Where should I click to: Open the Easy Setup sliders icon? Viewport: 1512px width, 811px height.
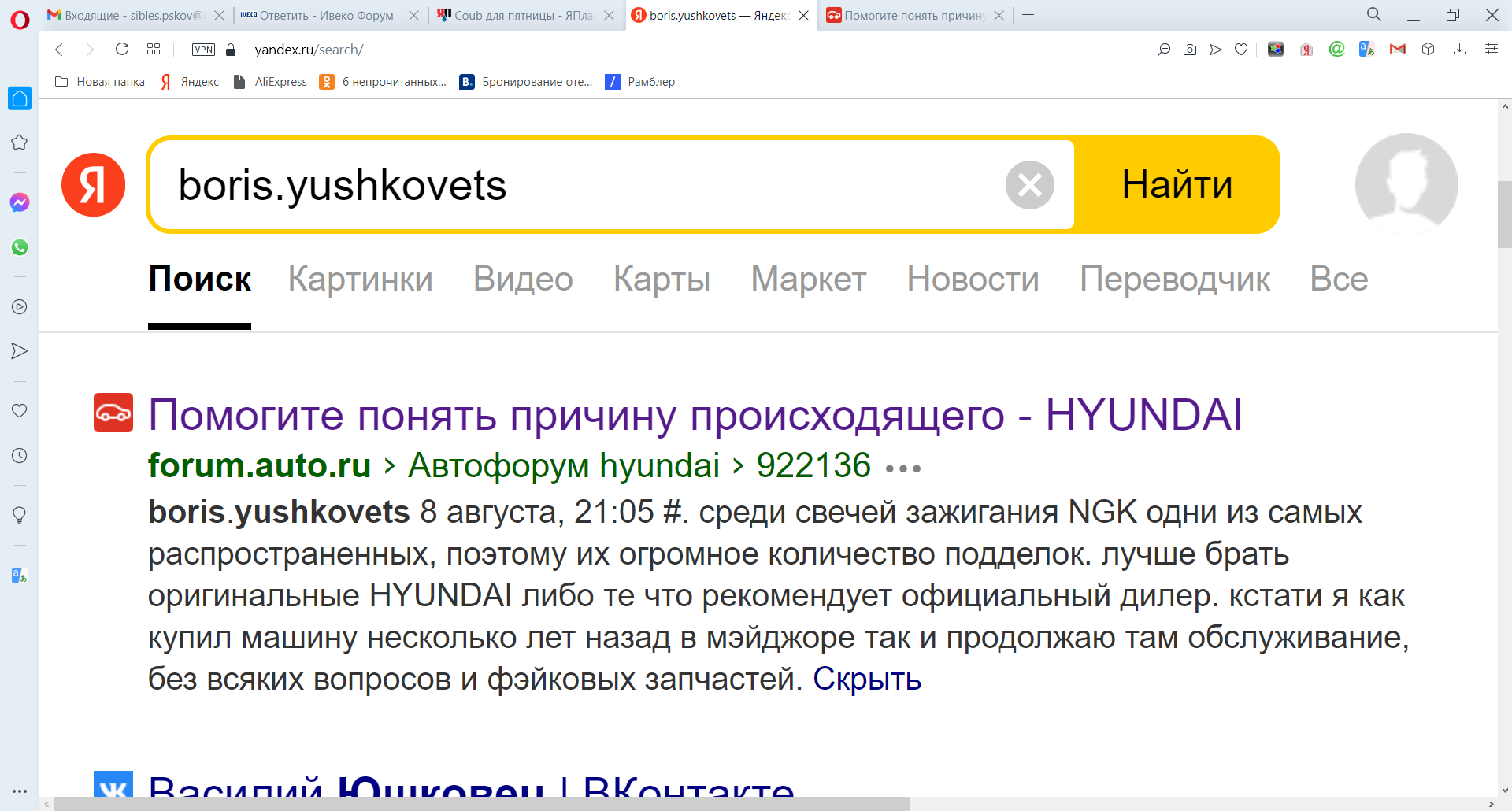coord(1492,49)
